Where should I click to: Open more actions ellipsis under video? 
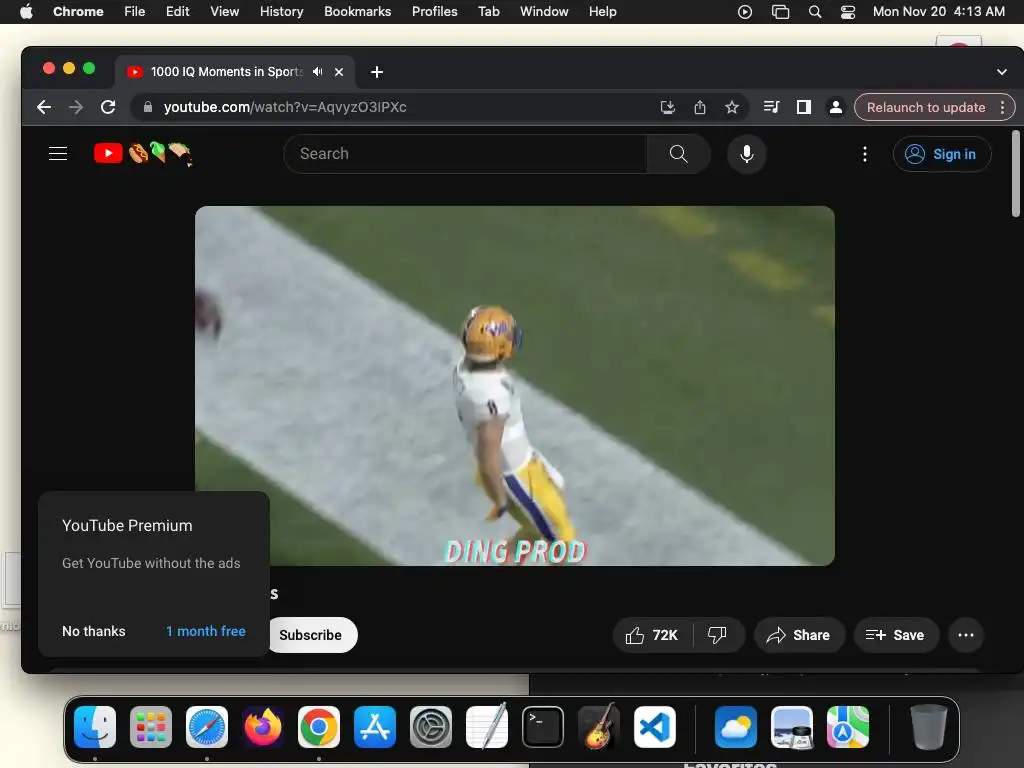pos(966,635)
